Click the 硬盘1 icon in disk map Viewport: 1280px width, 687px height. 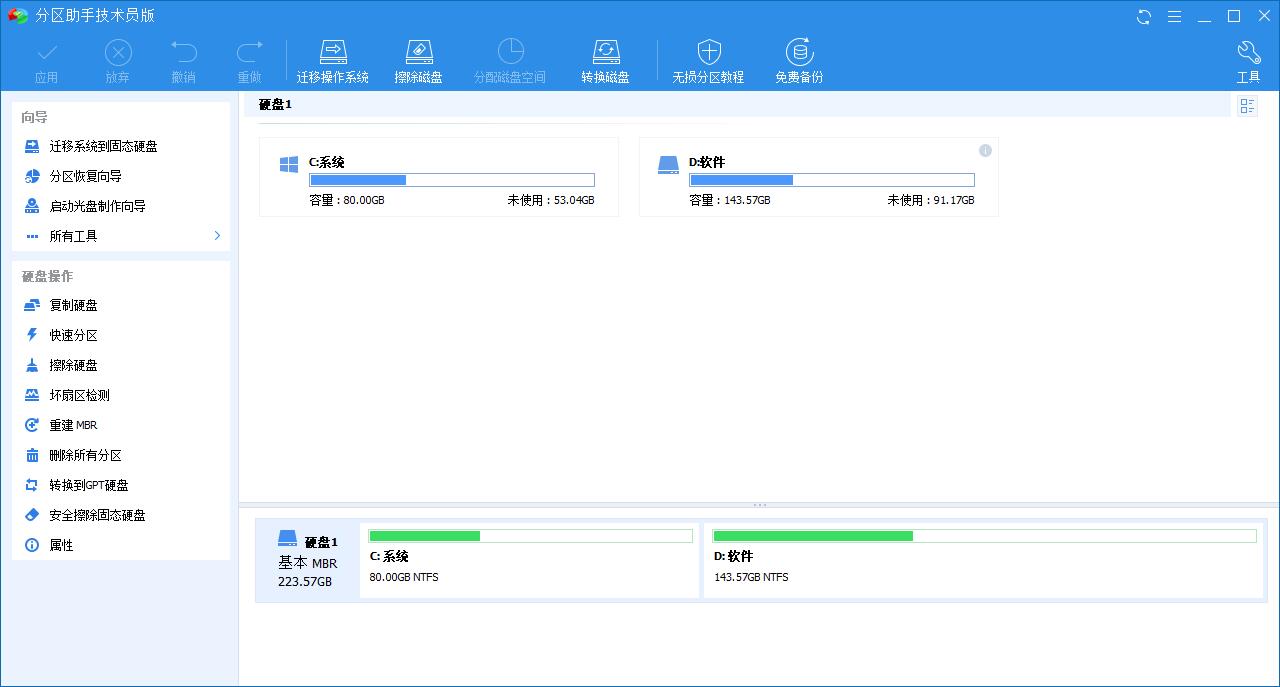tap(288, 538)
